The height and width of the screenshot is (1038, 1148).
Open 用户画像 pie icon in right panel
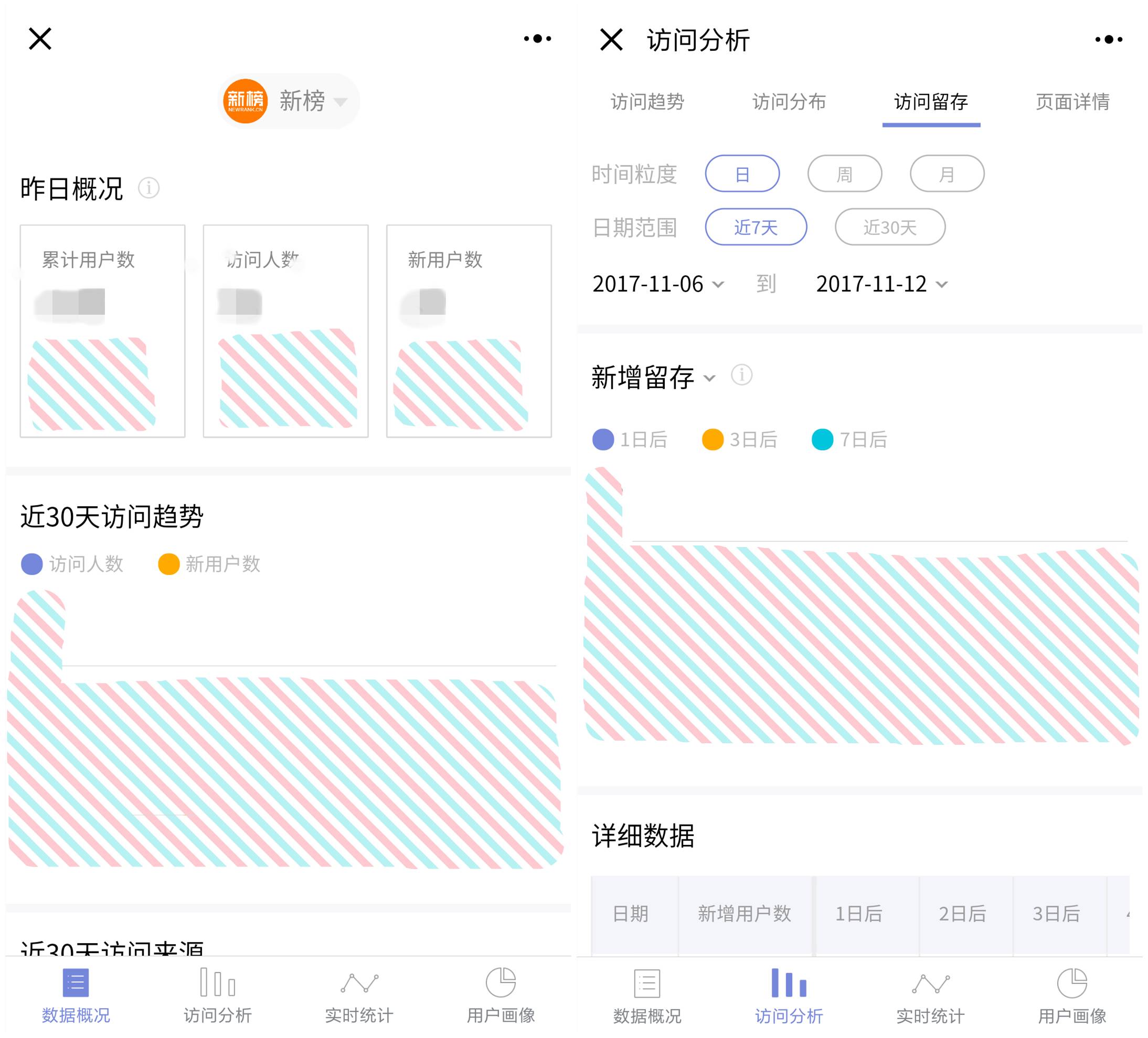[x=1072, y=983]
